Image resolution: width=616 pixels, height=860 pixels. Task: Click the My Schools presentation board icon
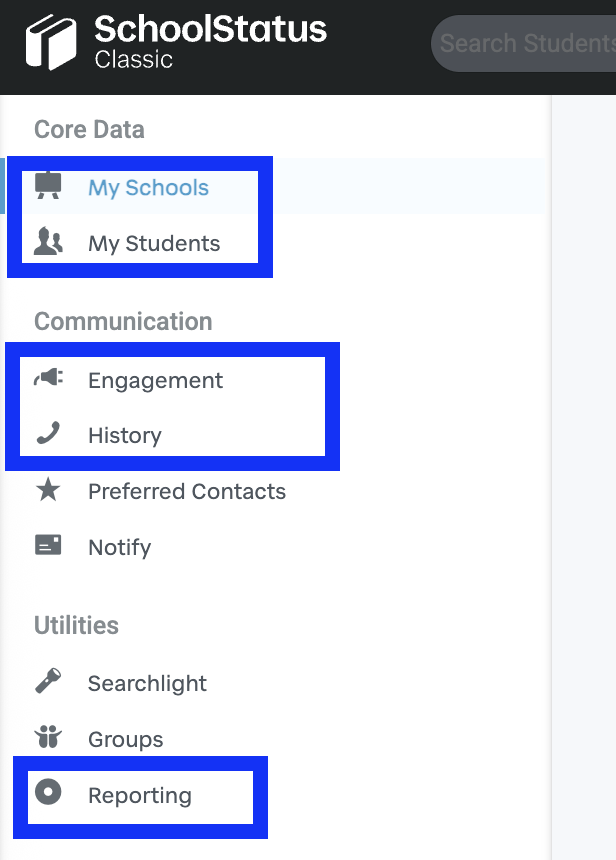(48, 186)
